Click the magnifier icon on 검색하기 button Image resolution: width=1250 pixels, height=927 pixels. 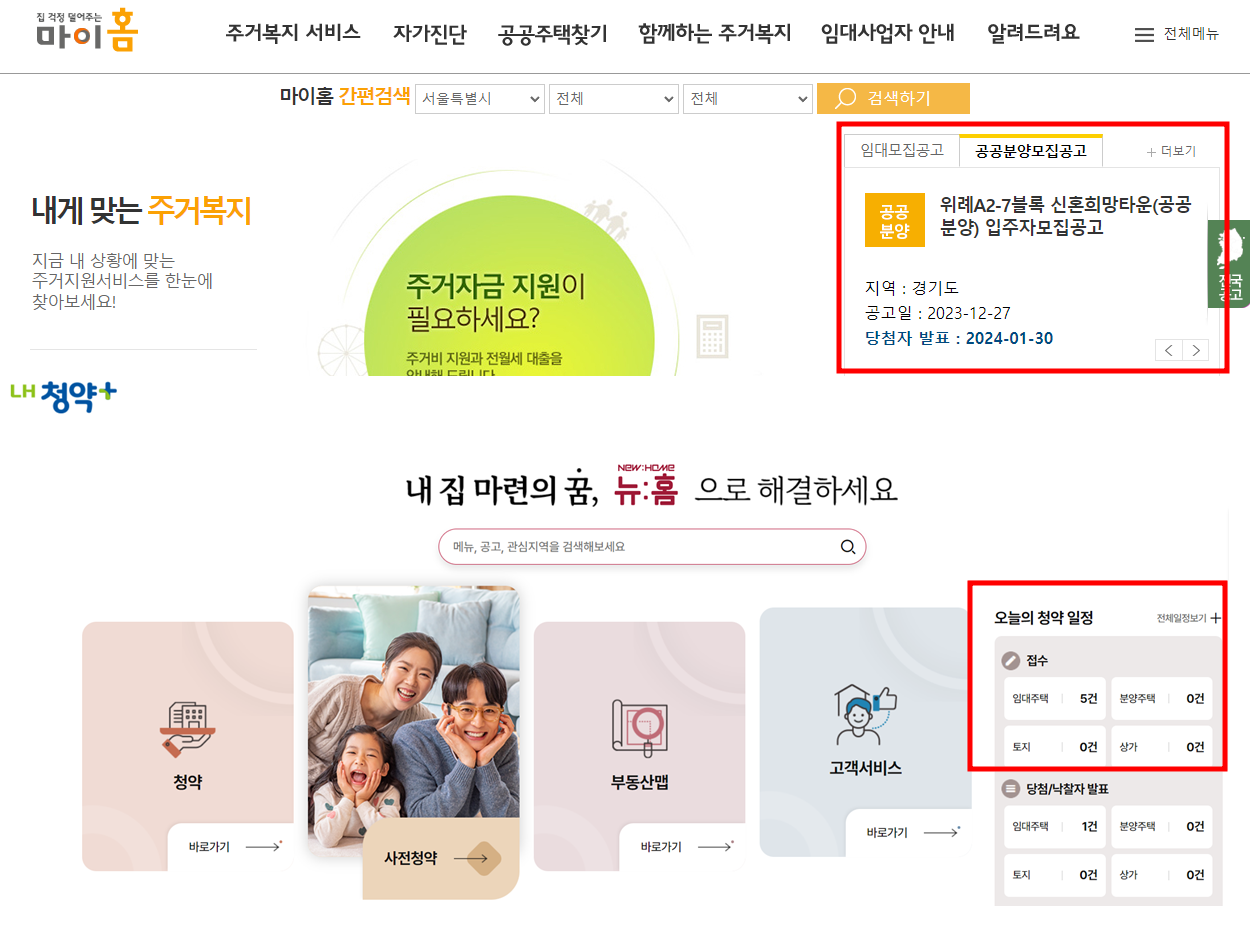point(843,98)
